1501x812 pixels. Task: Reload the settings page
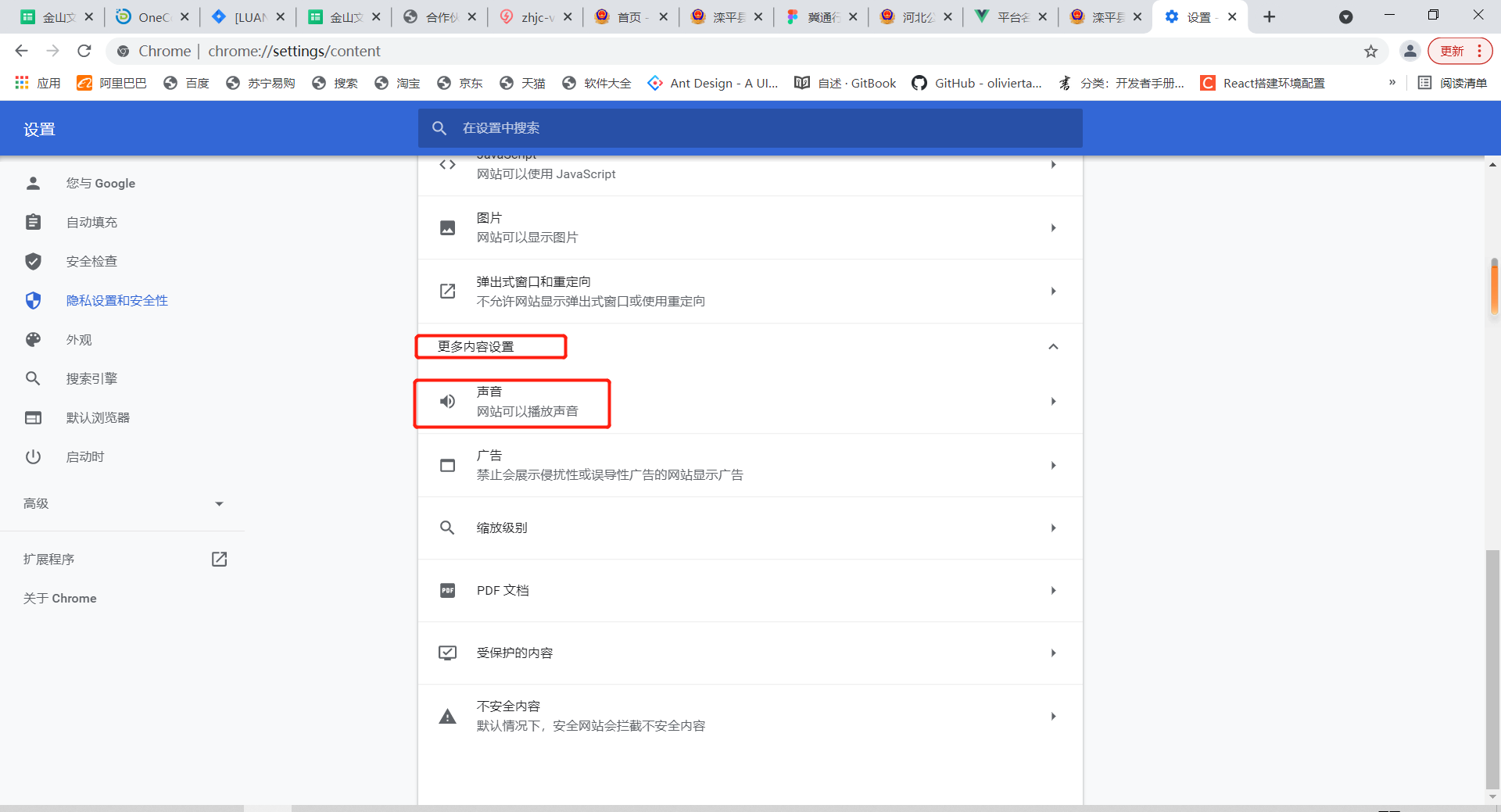click(84, 51)
